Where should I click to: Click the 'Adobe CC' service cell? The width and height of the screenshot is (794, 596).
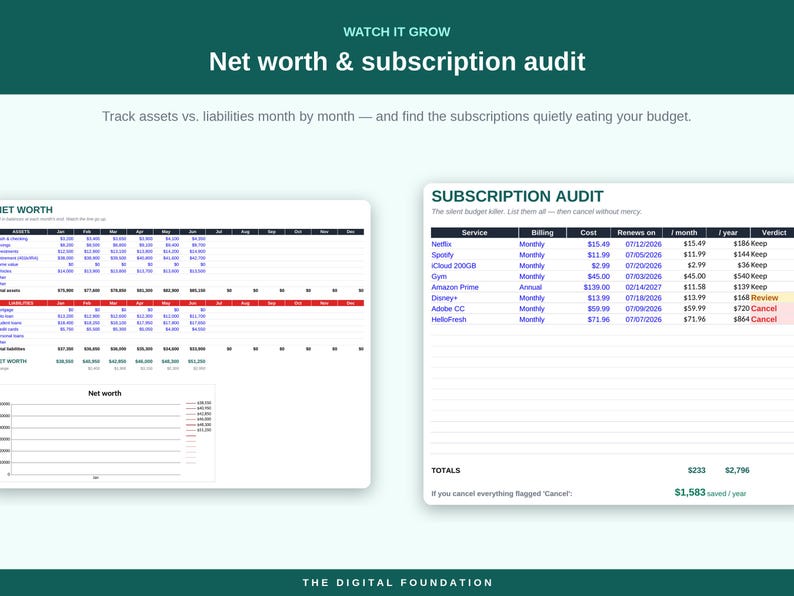coord(448,309)
